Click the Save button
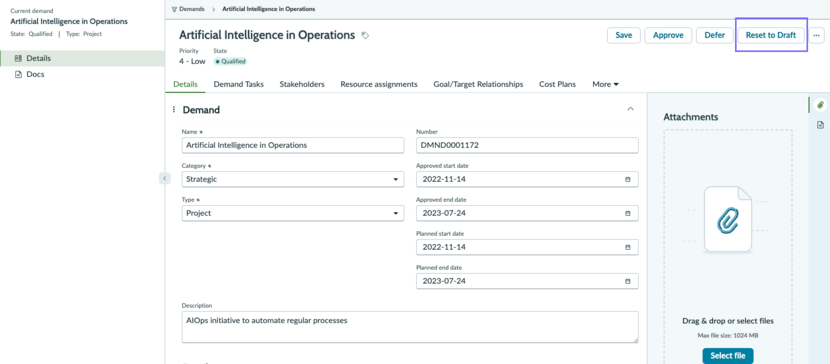The image size is (830, 364). [x=624, y=35]
